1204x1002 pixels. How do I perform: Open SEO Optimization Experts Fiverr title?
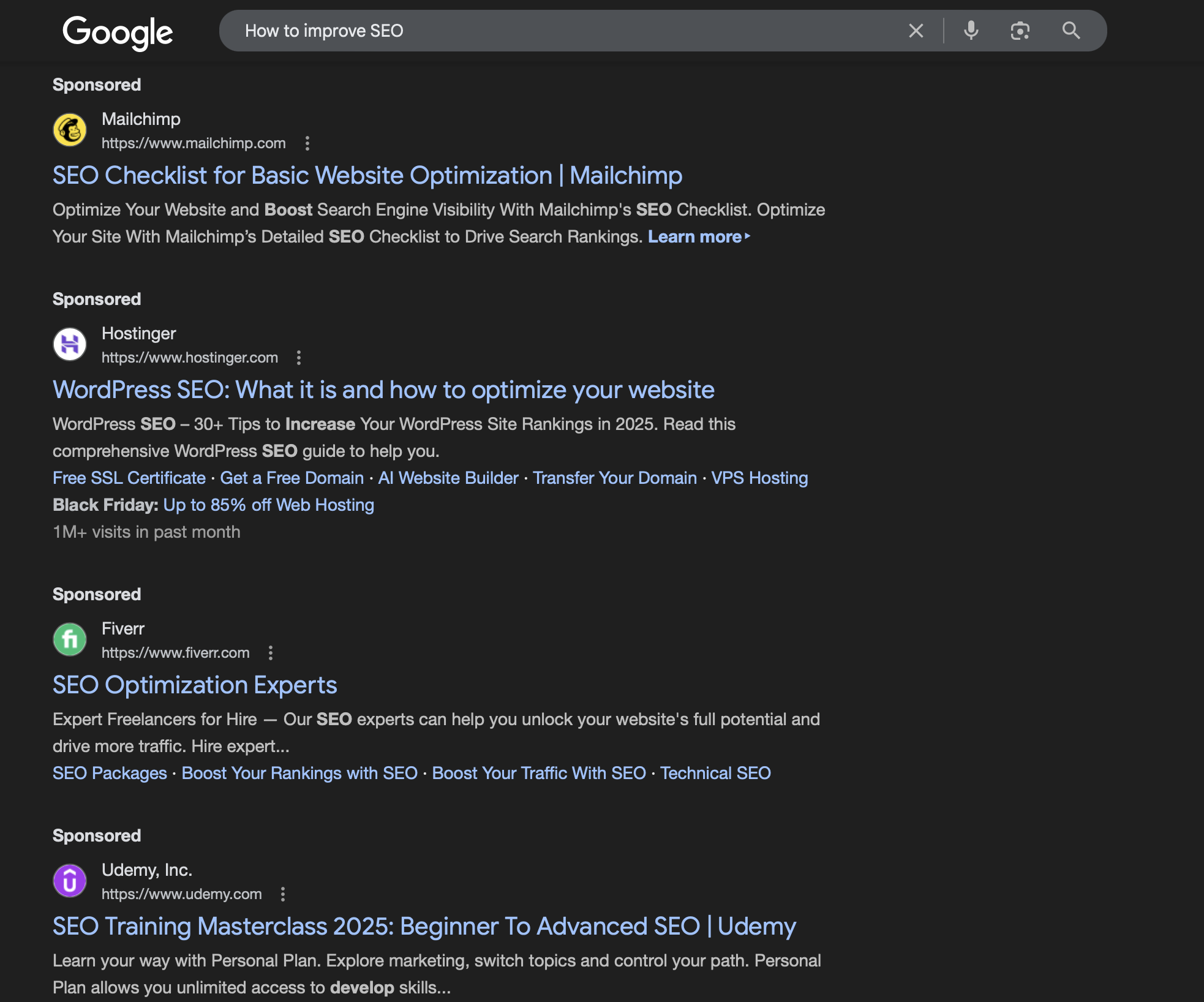coord(195,685)
